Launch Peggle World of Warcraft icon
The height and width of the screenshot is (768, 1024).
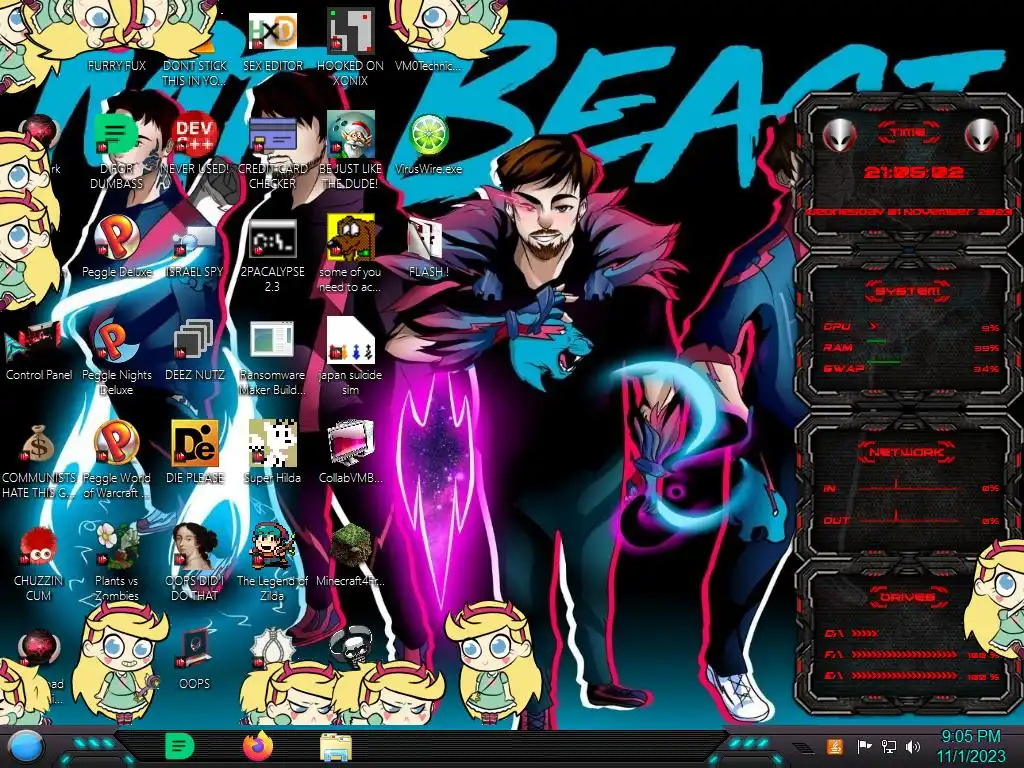pyautogui.click(x=116, y=443)
